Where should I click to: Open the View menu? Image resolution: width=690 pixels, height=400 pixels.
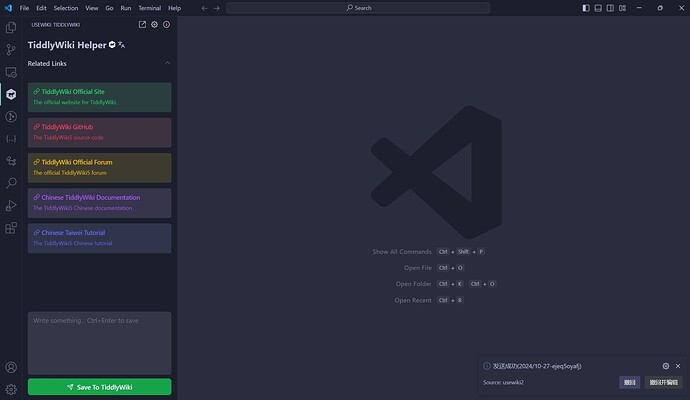pyautogui.click(x=92, y=8)
